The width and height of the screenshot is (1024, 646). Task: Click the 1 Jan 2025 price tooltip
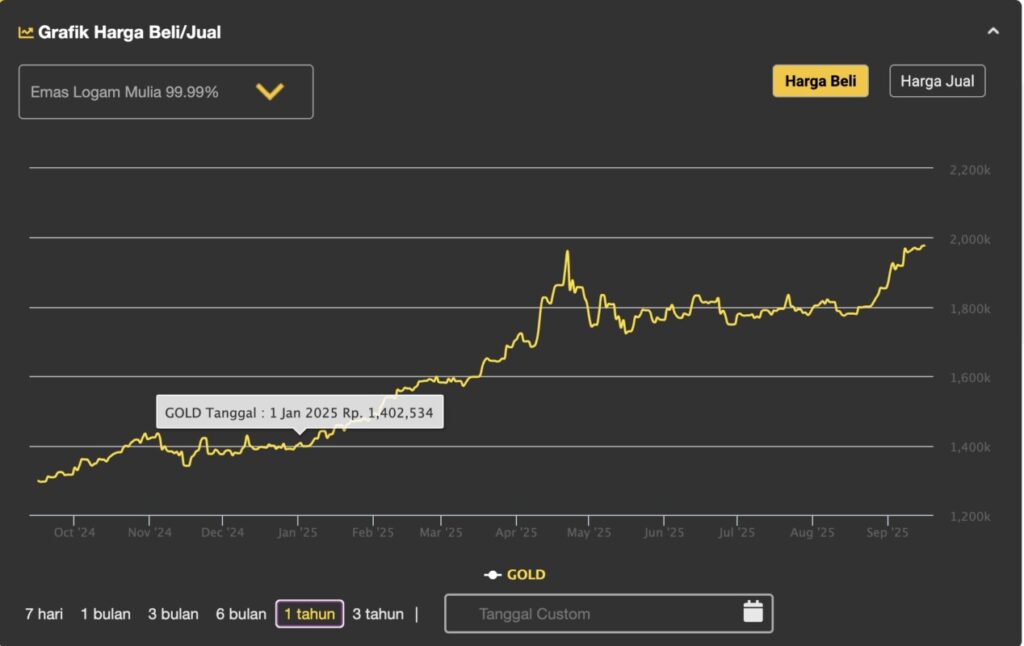[x=299, y=413]
